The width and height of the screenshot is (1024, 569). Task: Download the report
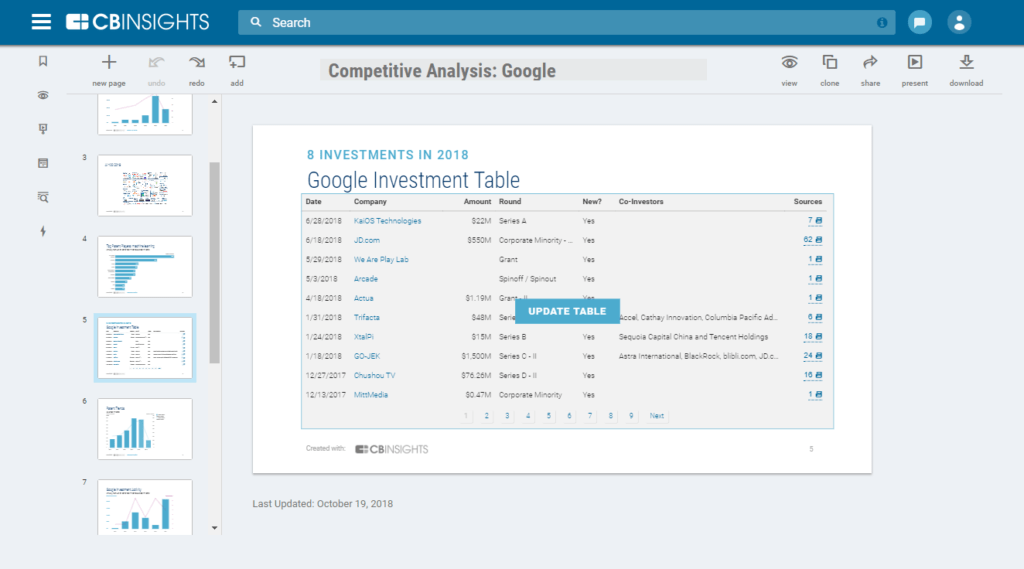click(966, 70)
